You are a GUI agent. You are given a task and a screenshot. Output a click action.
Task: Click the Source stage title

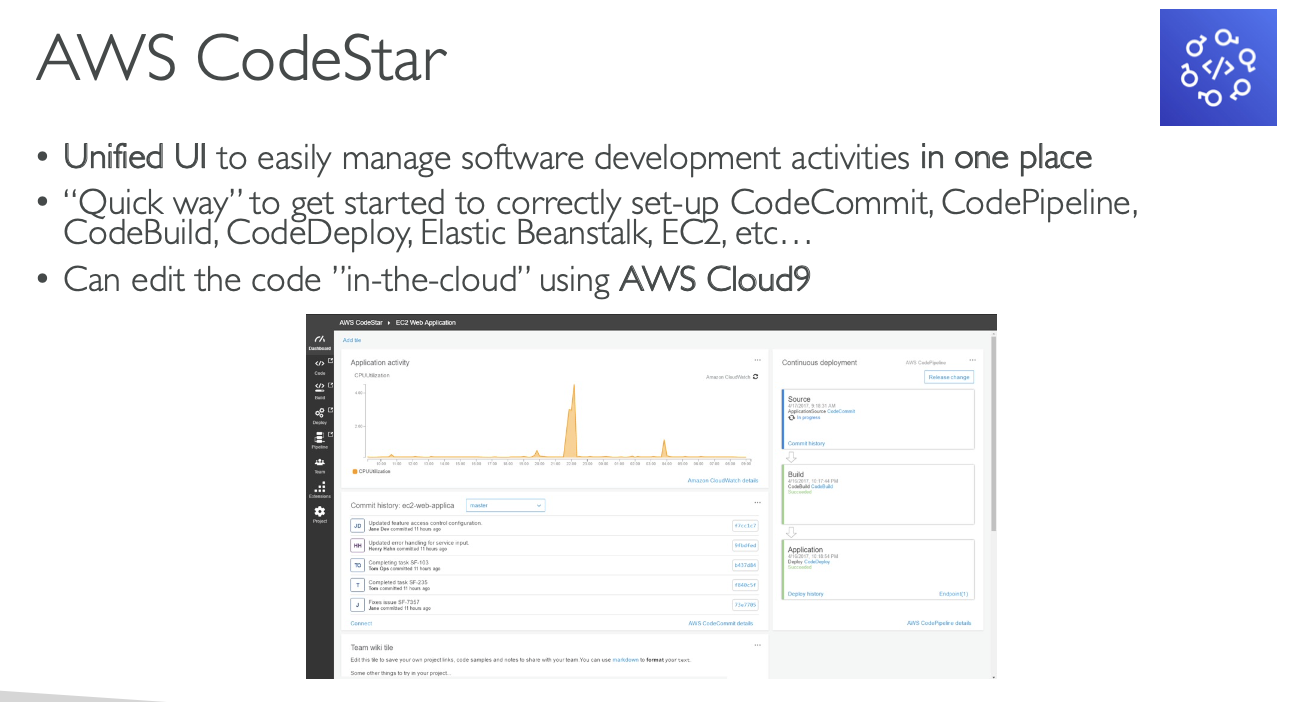click(x=799, y=400)
